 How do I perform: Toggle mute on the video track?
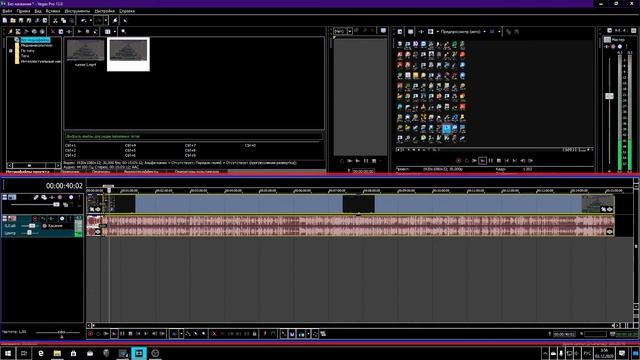click(x=60, y=198)
